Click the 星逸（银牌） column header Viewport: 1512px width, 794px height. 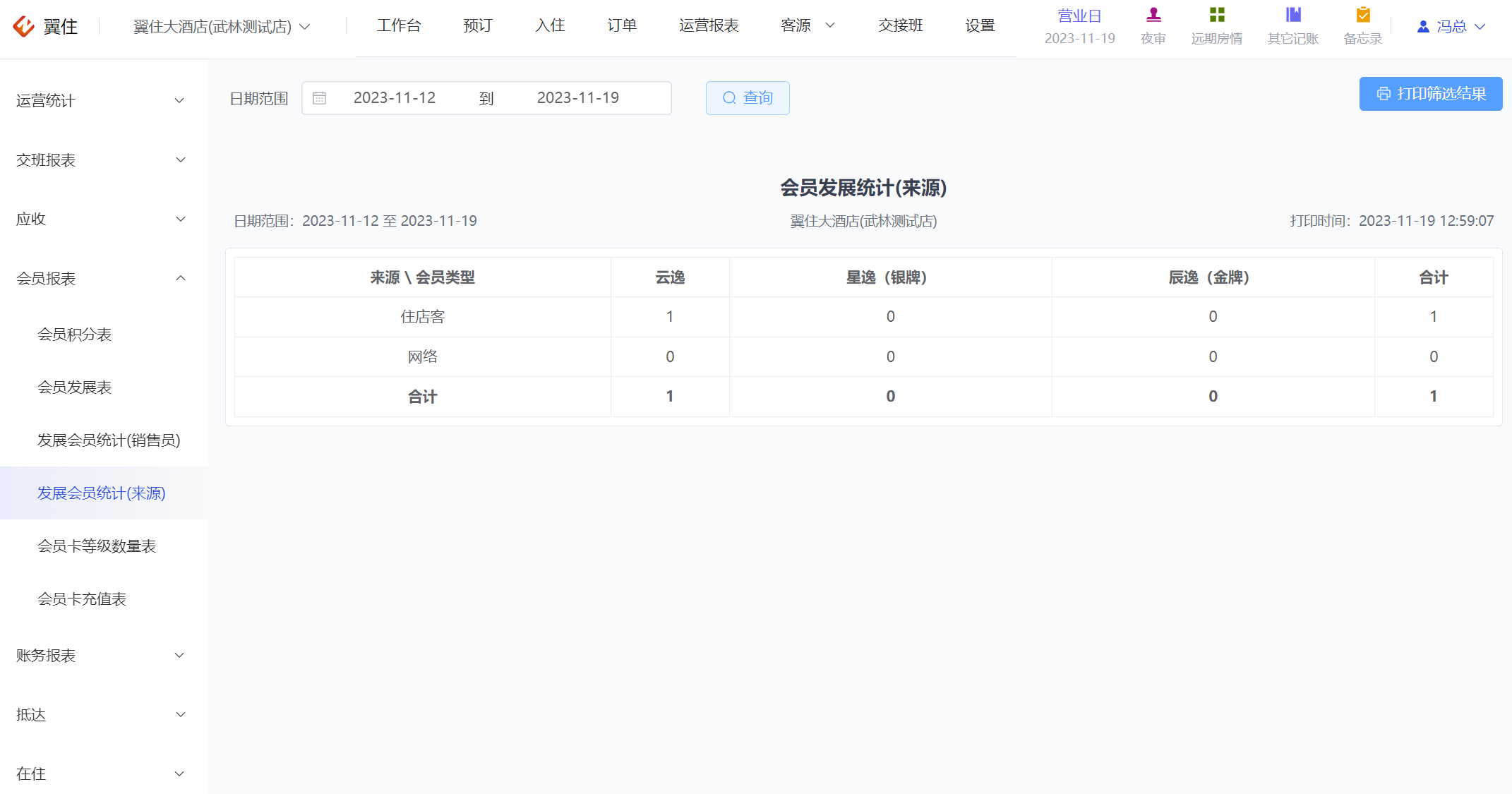pos(890,277)
